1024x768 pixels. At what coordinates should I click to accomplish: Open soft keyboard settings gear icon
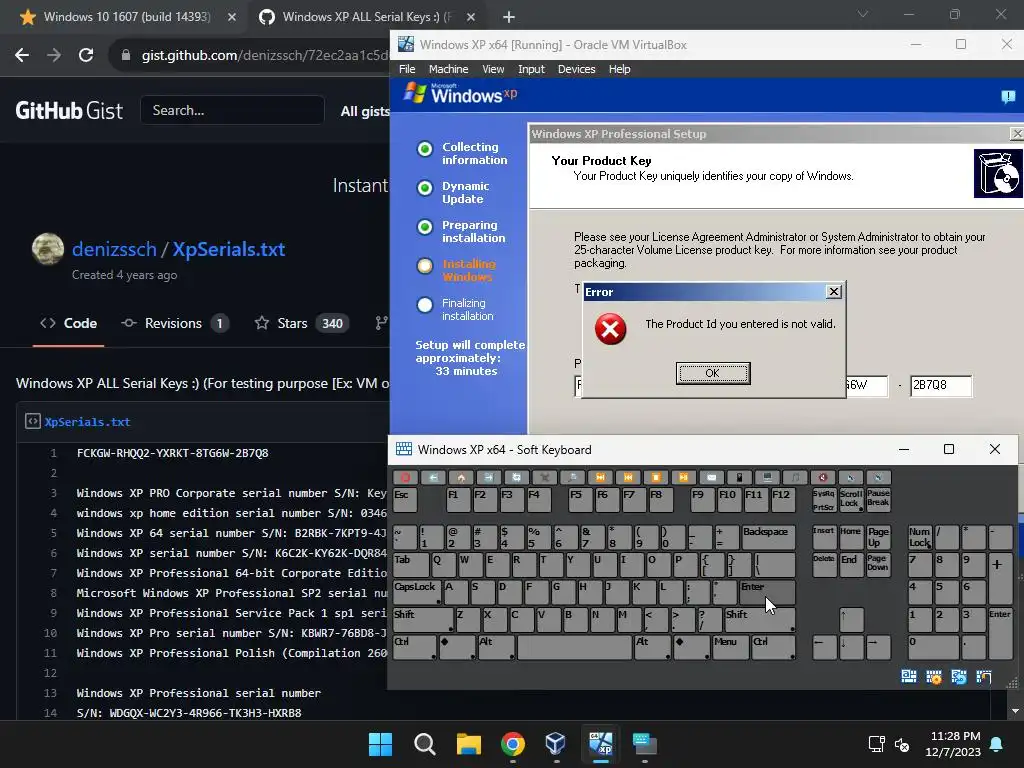click(x=934, y=677)
